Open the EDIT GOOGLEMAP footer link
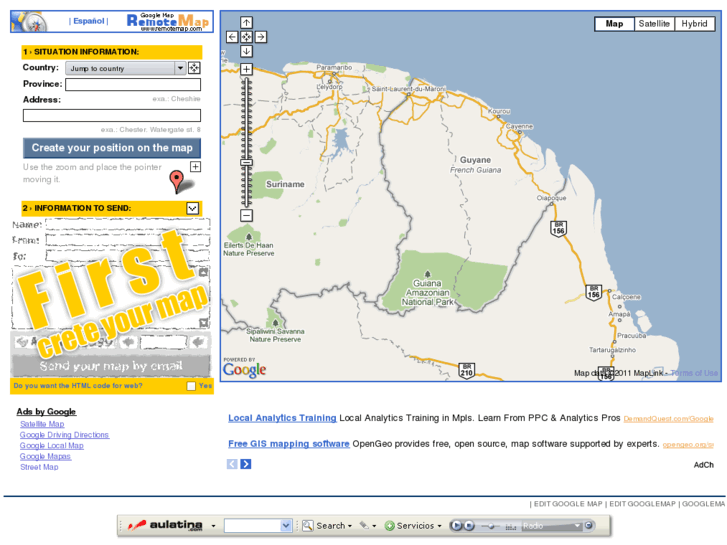Screen dimensions: 727x545 642,504
